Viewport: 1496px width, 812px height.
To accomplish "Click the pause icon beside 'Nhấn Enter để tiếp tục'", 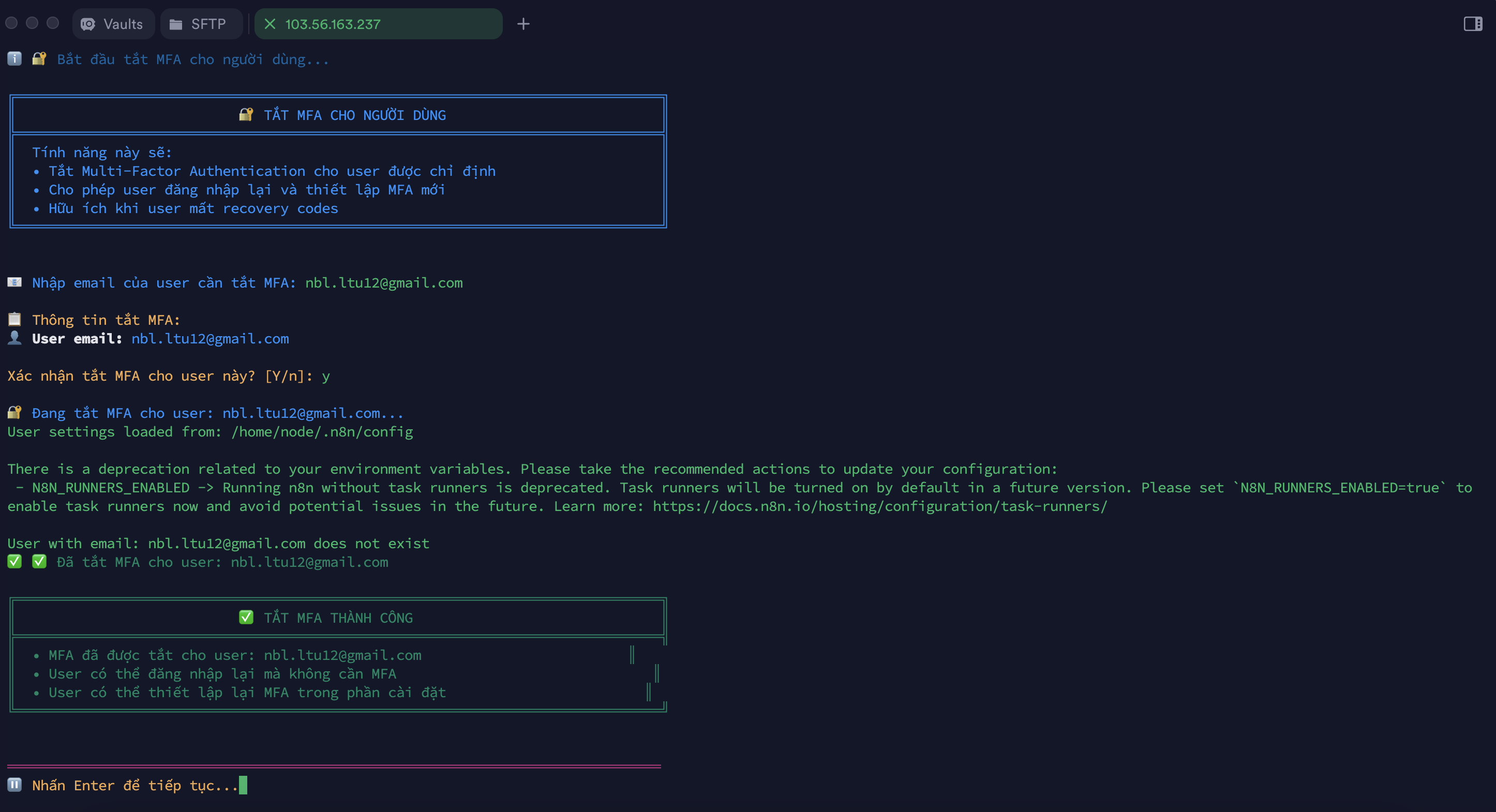I will 14,785.
